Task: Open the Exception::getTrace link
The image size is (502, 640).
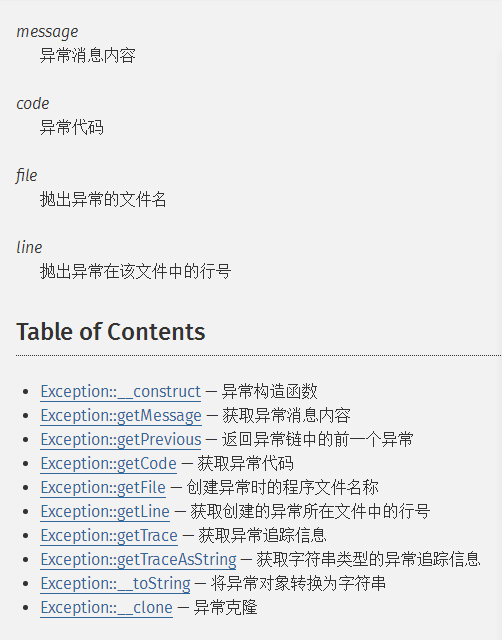Action: click(x=109, y=536)
